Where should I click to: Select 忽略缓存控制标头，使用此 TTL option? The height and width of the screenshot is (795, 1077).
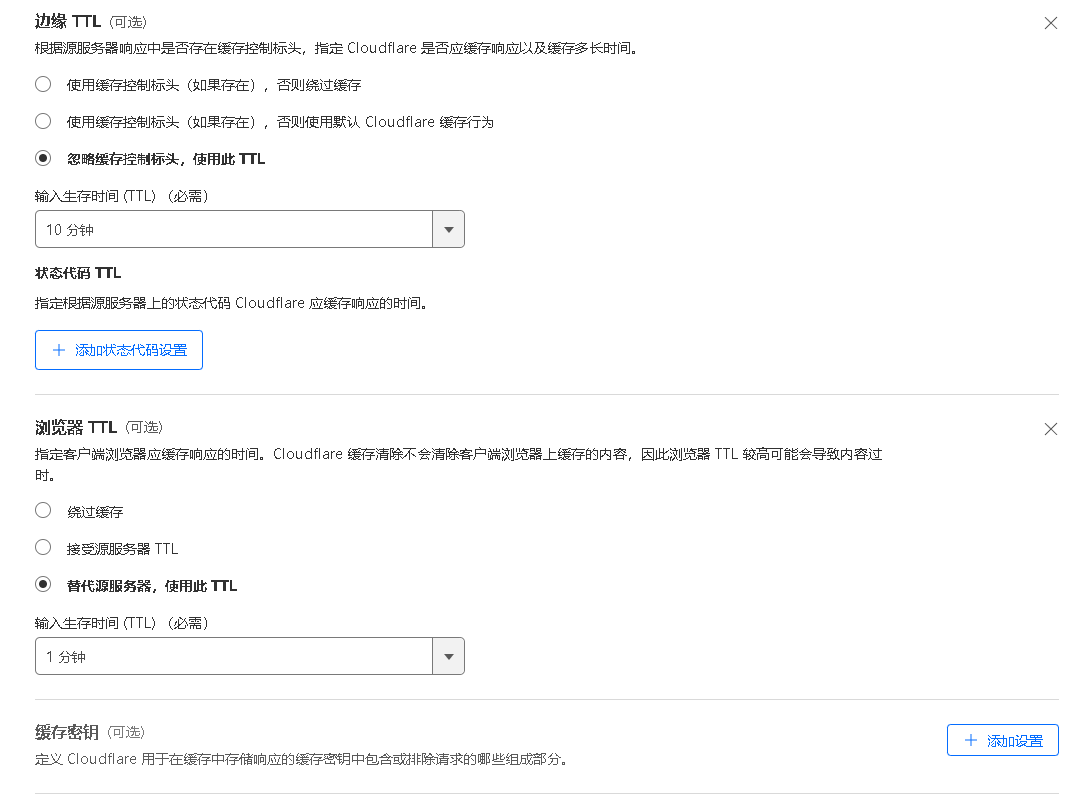coord(41,158)
